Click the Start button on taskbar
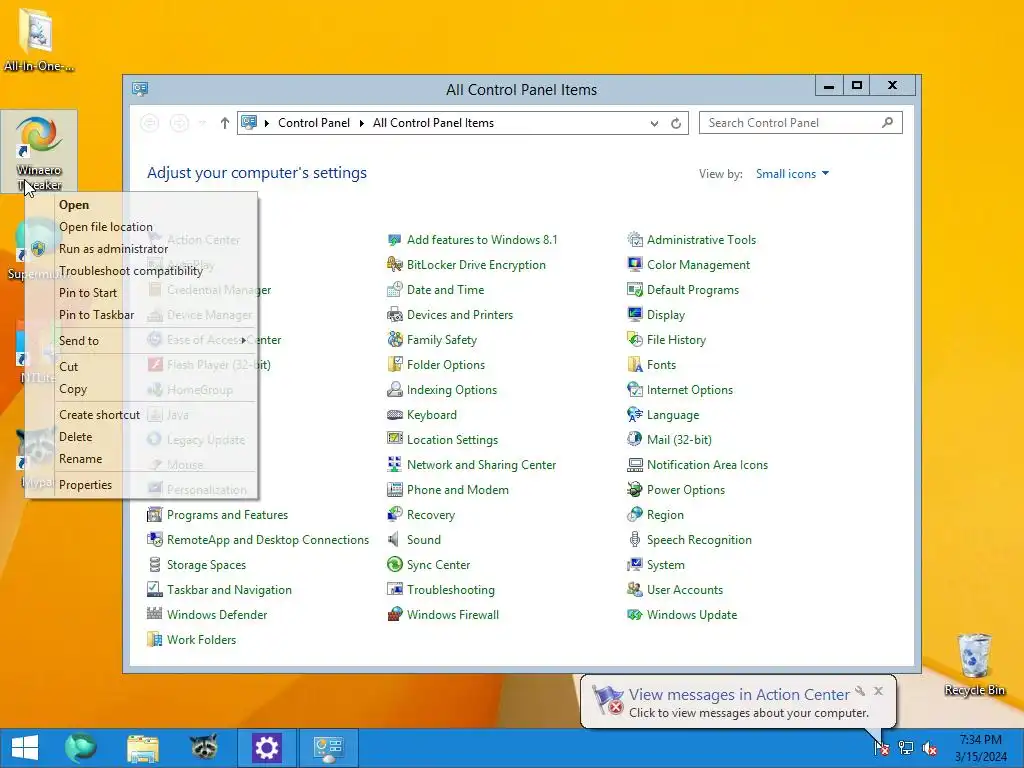The height and width of the screenshot is (768, 1024). 25,748
